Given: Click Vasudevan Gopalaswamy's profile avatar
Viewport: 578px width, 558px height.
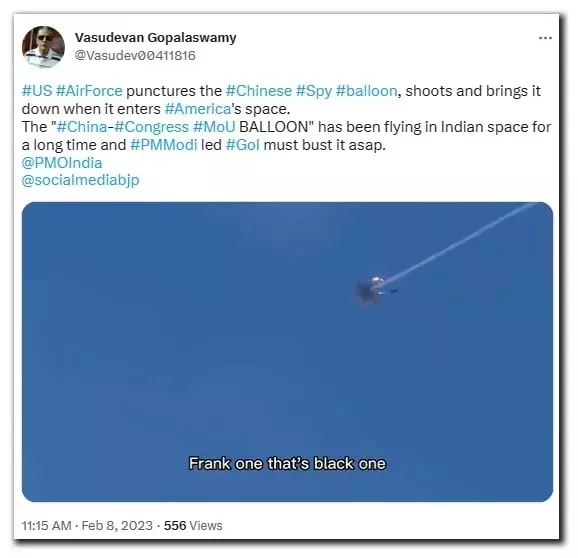Looking at the screenshot, I should point(43,47).
